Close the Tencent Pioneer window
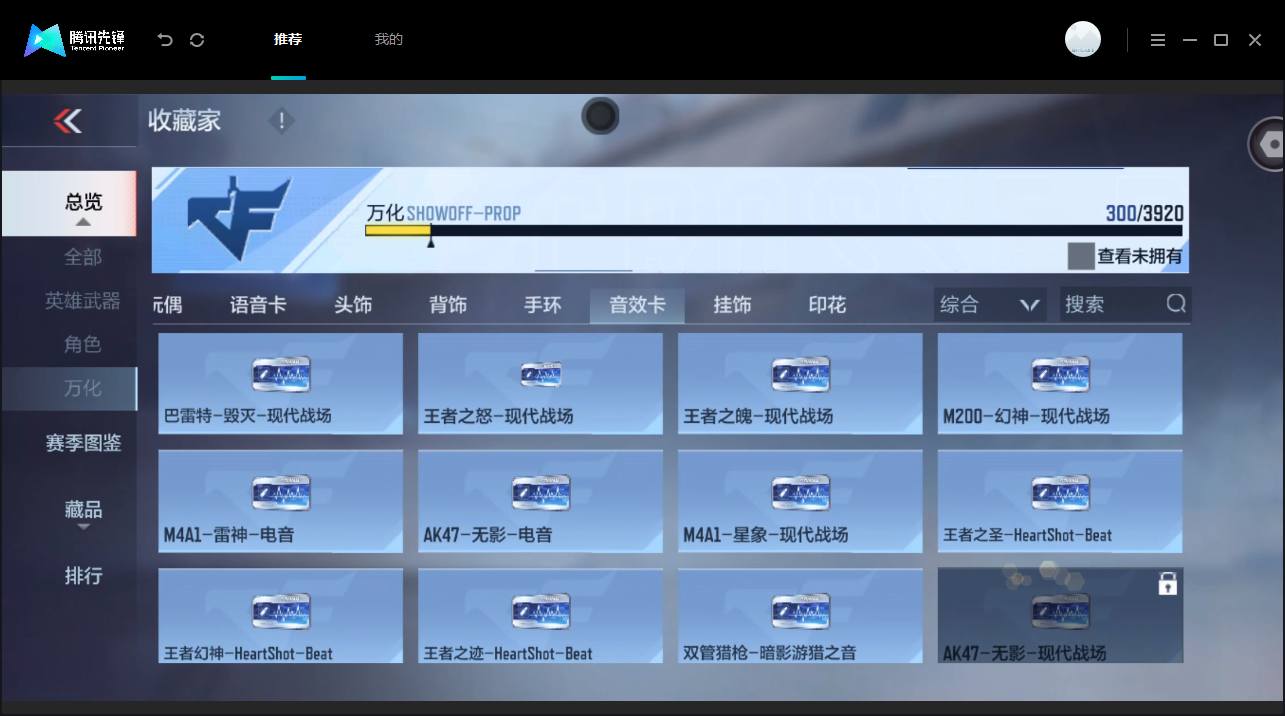This screenshot has height=716, width=1285. [1255, 40]
